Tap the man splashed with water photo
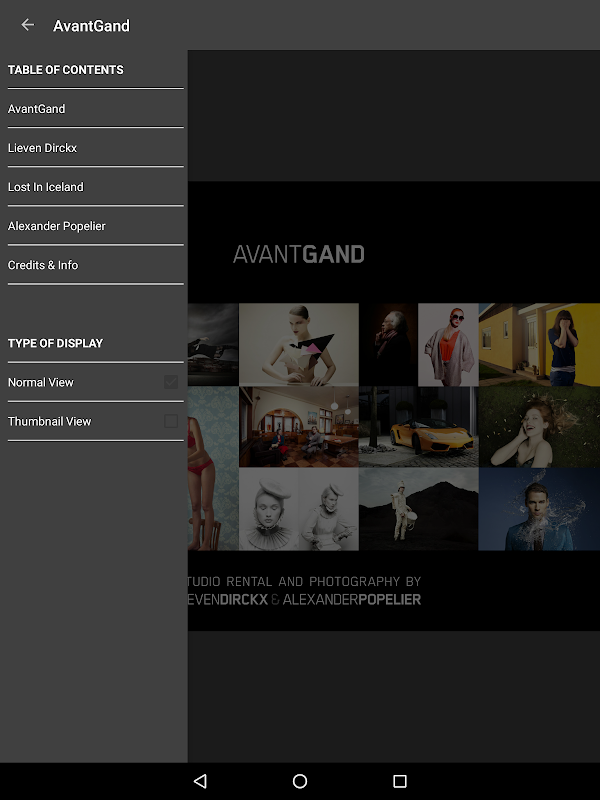This screenshot has width=600, height=800. (x=539, y=510)
